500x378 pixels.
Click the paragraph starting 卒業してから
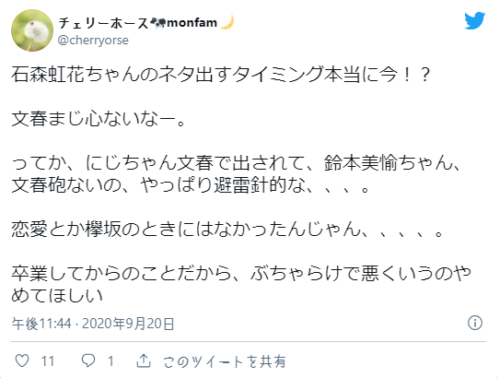241,284
